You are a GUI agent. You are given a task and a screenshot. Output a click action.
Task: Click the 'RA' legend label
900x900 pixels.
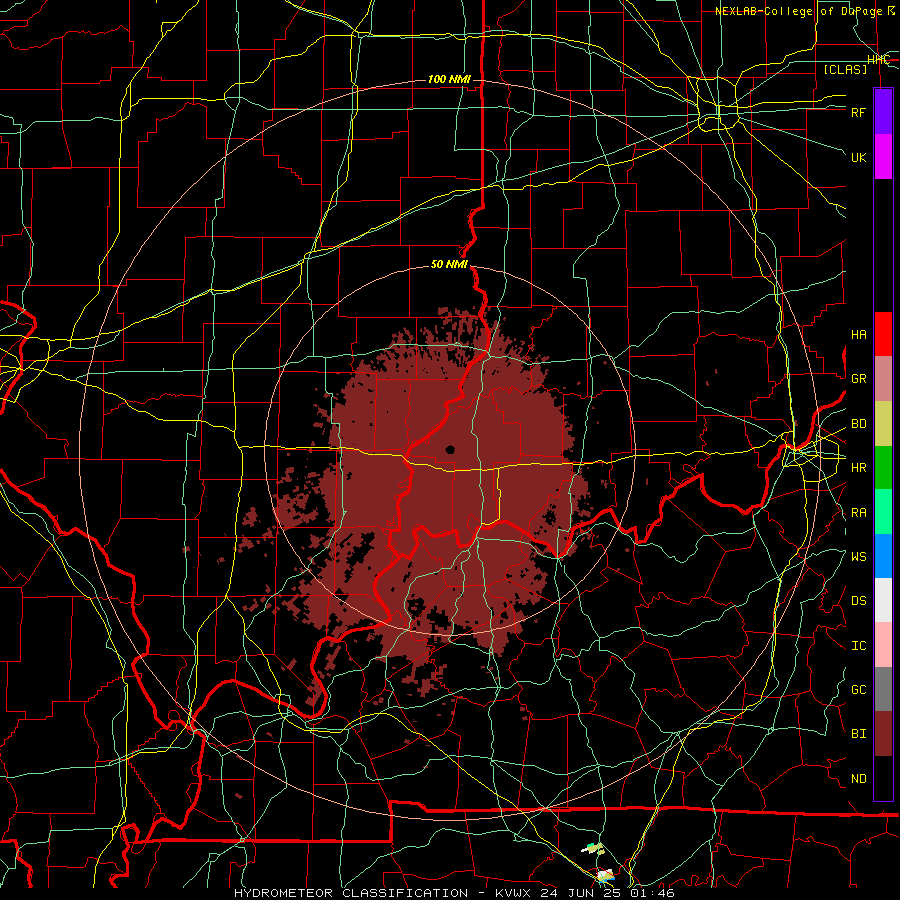pos(858,513)
